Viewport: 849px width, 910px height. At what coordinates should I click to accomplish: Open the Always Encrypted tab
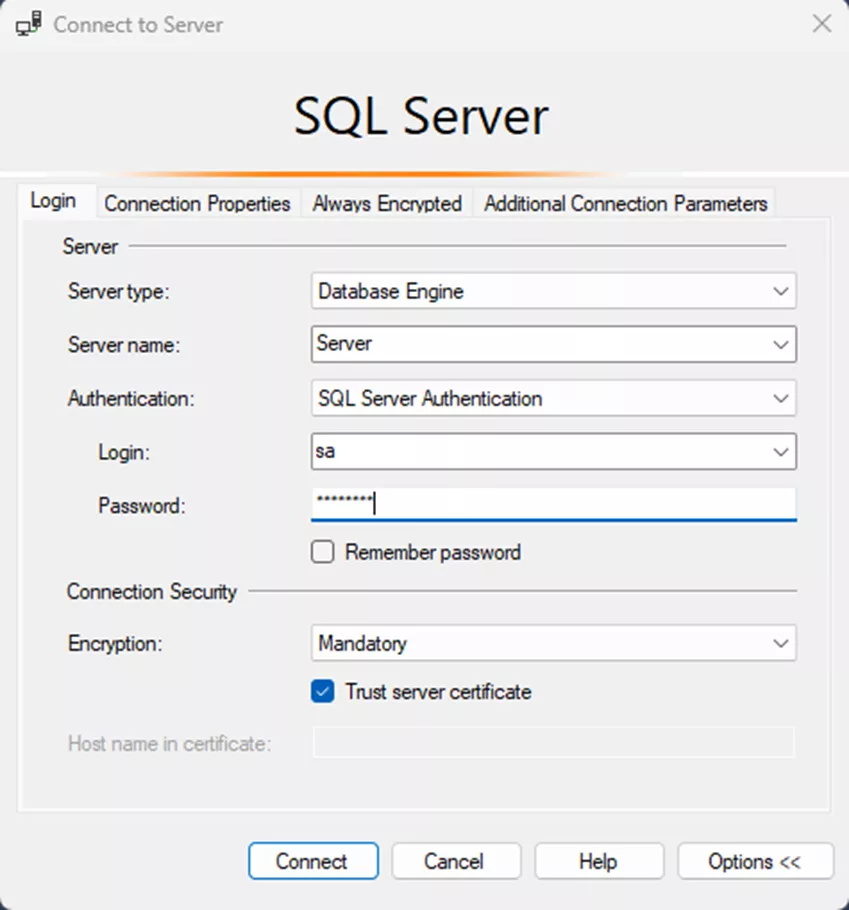point(387,204)
